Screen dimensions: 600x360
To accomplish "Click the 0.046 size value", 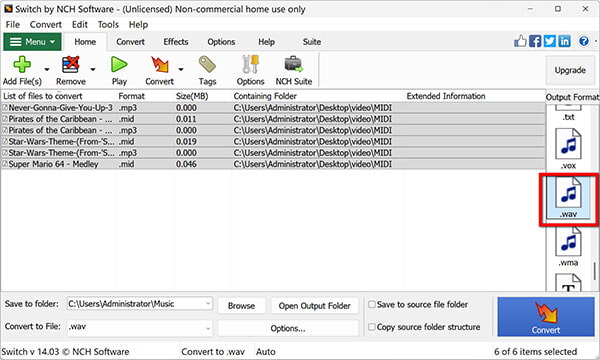I will [186, 164].
